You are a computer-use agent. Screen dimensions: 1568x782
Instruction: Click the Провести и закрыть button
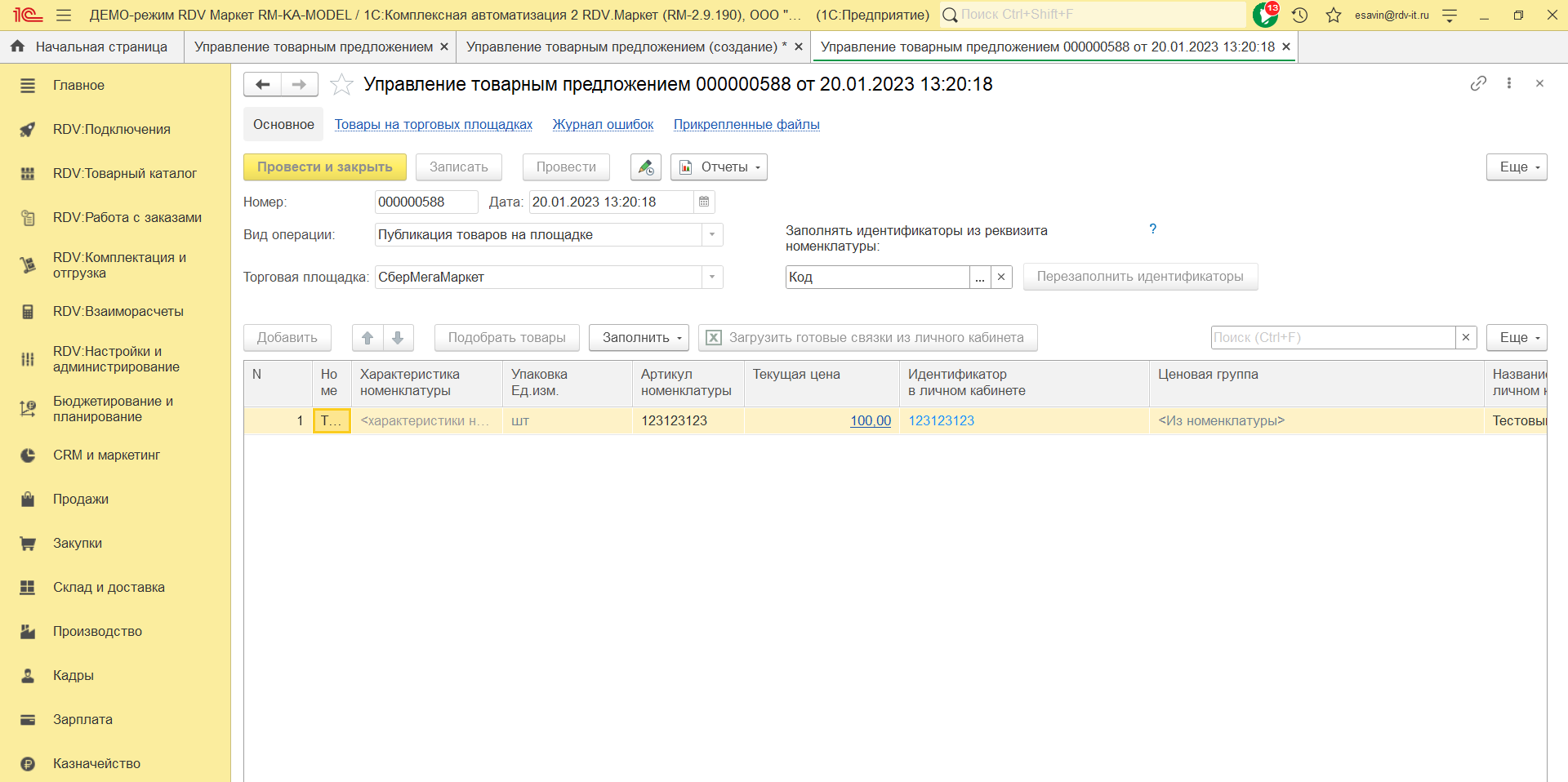[x=324, y=167]
